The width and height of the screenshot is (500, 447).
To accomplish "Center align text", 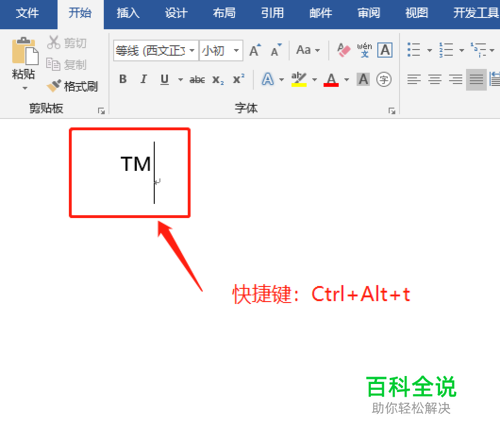I will 435,79.
